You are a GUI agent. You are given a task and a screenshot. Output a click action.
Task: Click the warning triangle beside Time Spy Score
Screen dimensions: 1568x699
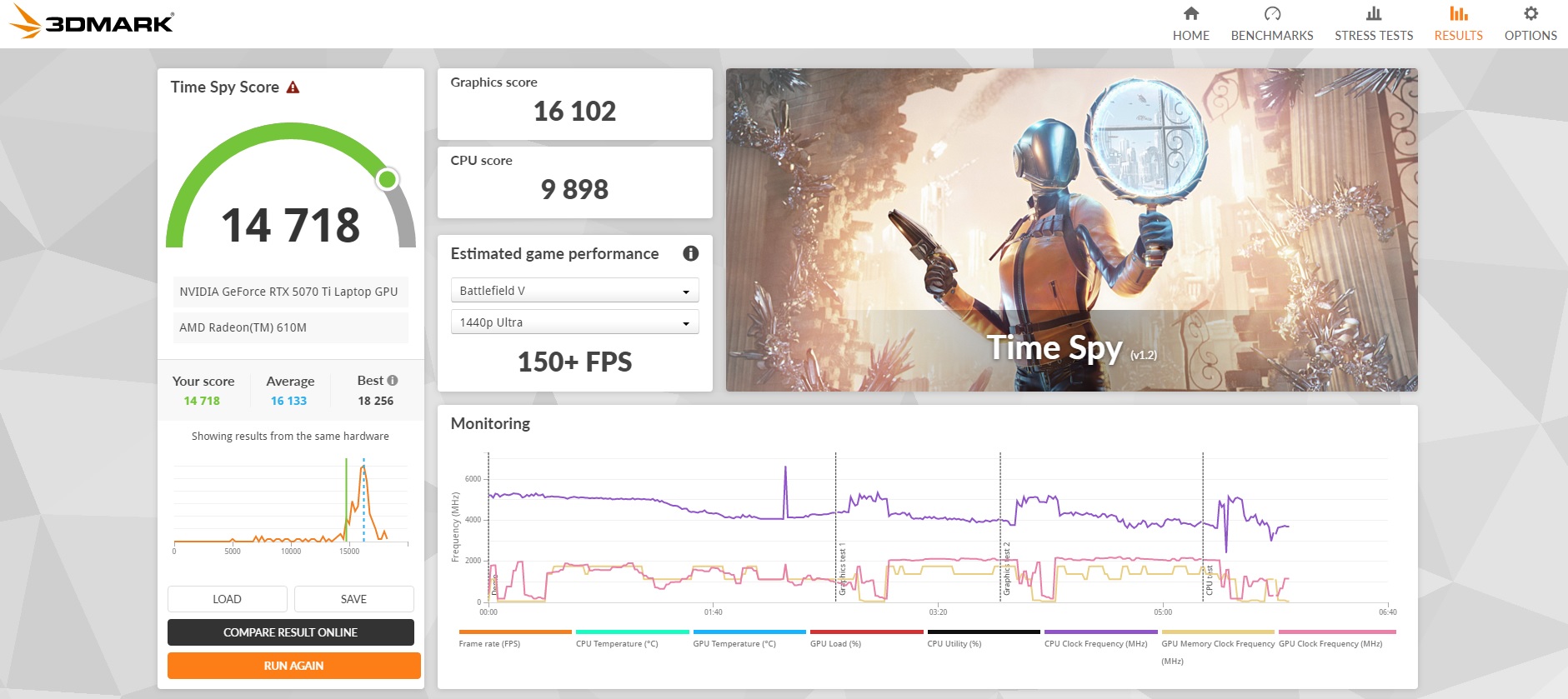pos(293,87)
